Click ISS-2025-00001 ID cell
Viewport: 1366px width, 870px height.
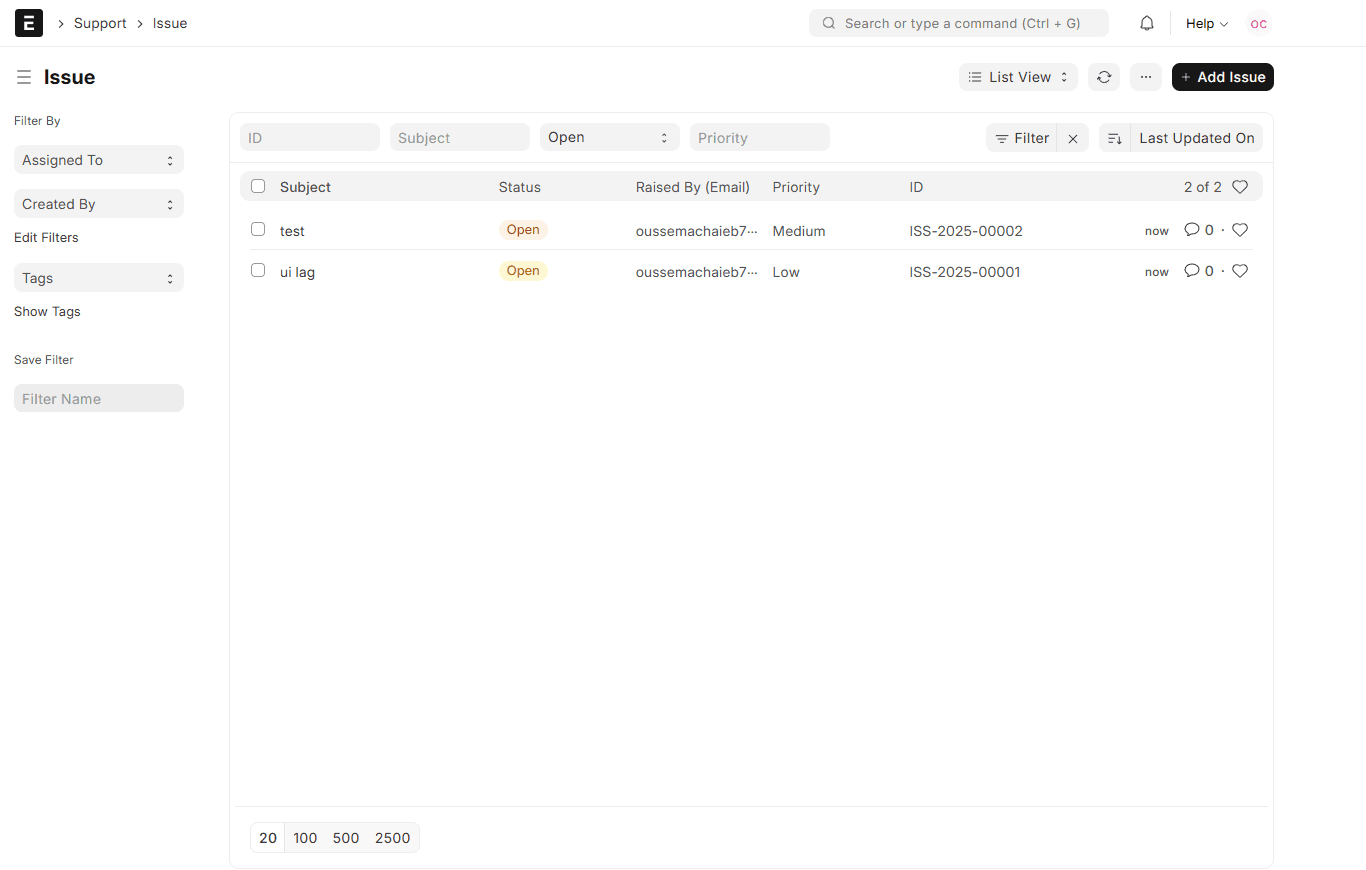(x=965, y=272)
